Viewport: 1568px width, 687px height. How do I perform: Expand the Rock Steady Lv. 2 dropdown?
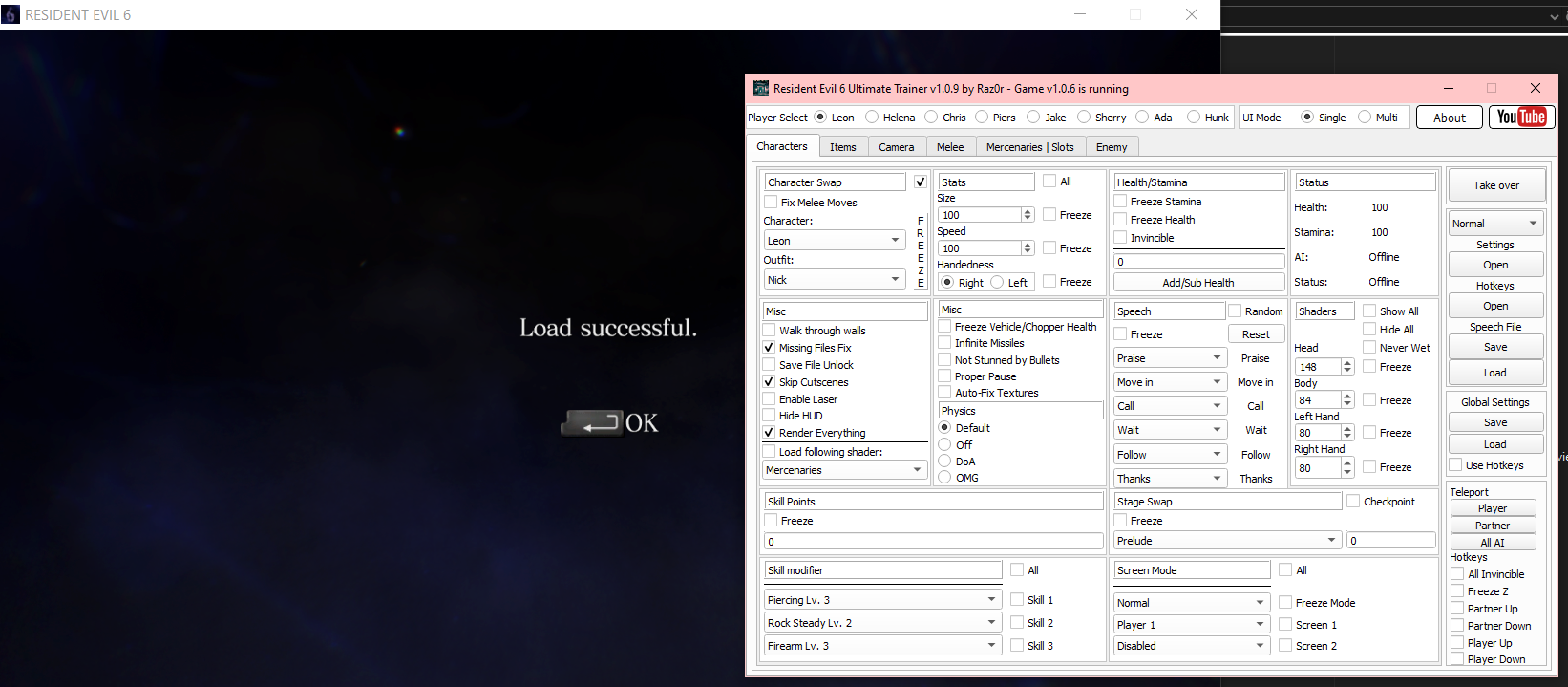pyautogui.click(x=881, y=623)
